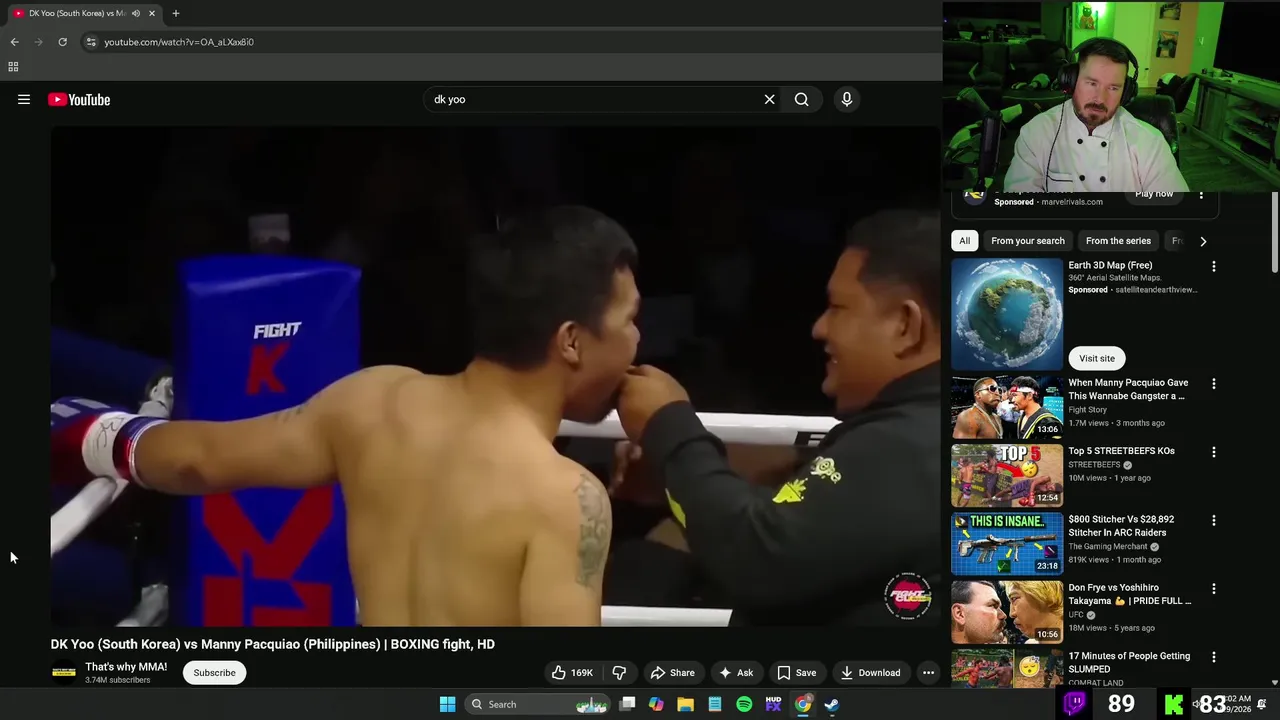This screenshot has width=1280, height=720.
Task: Download the video
Action: (x=871, y=673)
